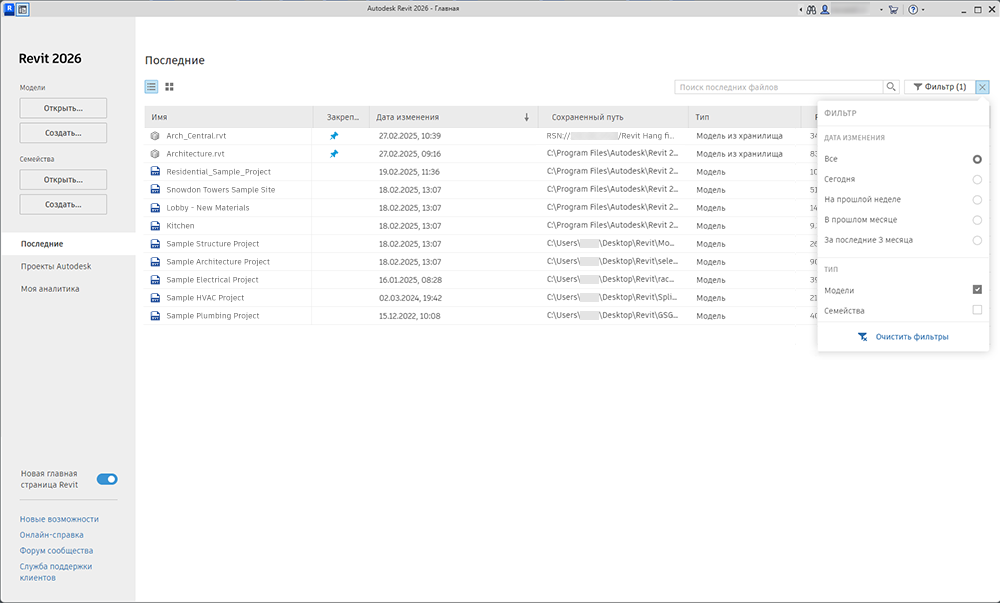Click Arch_Central.rvt cloud model icon

pyautogui.click(x=154, y=136)
